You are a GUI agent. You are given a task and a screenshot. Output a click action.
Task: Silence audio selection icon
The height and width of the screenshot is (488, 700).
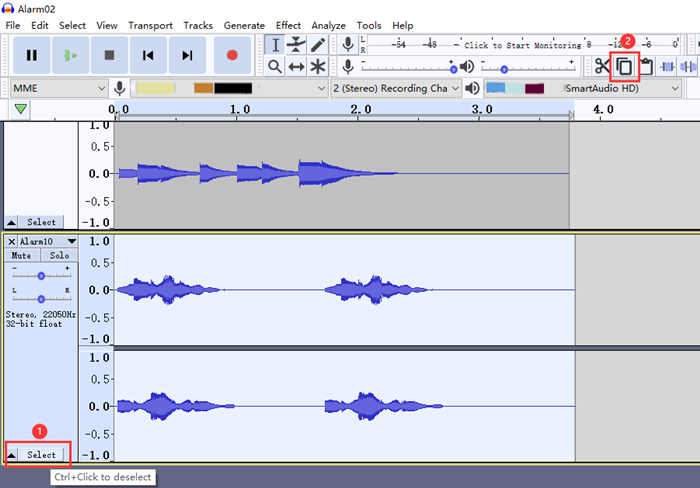click(688, 67)
